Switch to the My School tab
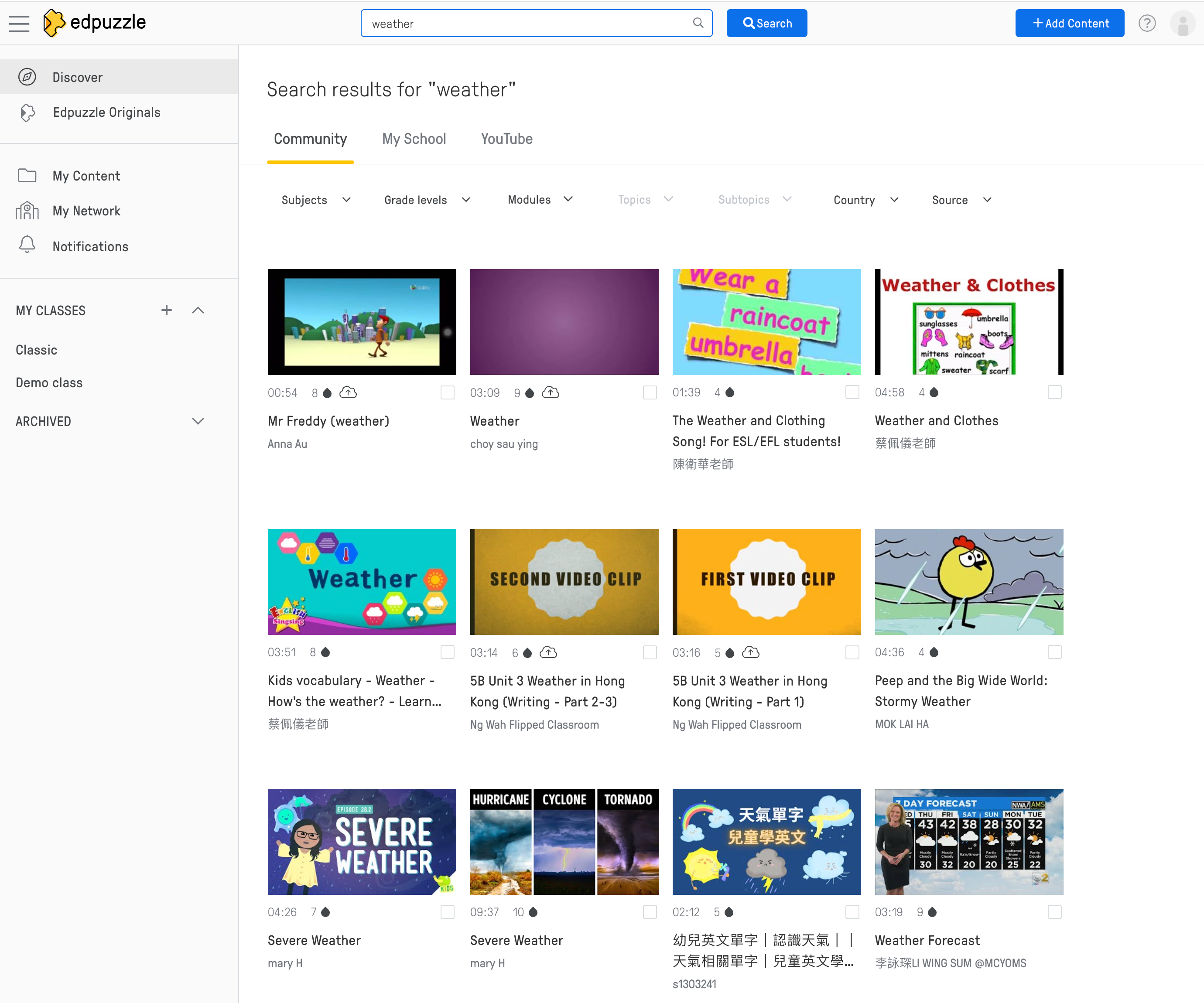 [x=414, y=139]
